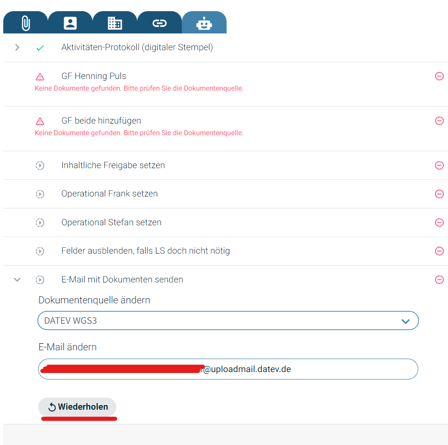Remove the GF Henning Puls step

coord(439,76)
